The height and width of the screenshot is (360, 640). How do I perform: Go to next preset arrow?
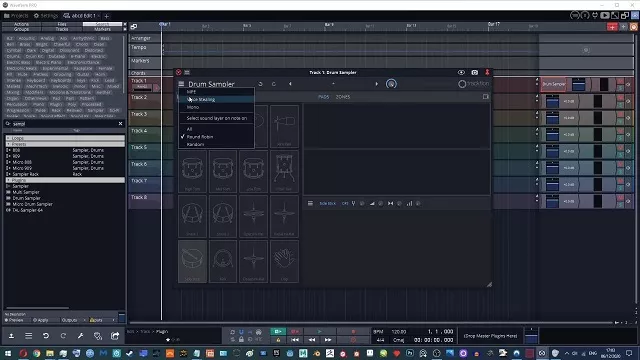(376, 84)
